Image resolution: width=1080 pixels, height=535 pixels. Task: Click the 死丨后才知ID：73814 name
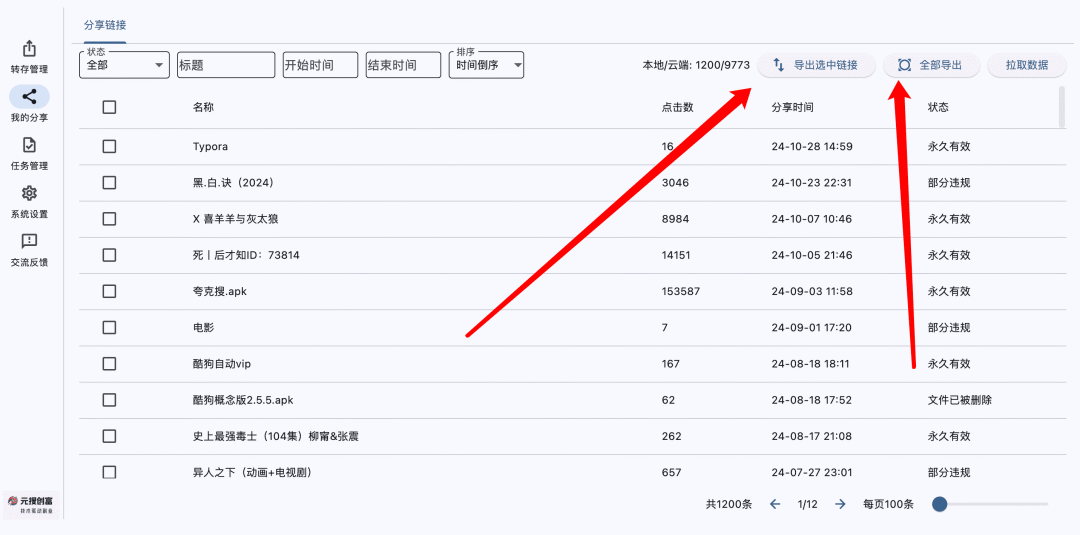click(246, 255)
